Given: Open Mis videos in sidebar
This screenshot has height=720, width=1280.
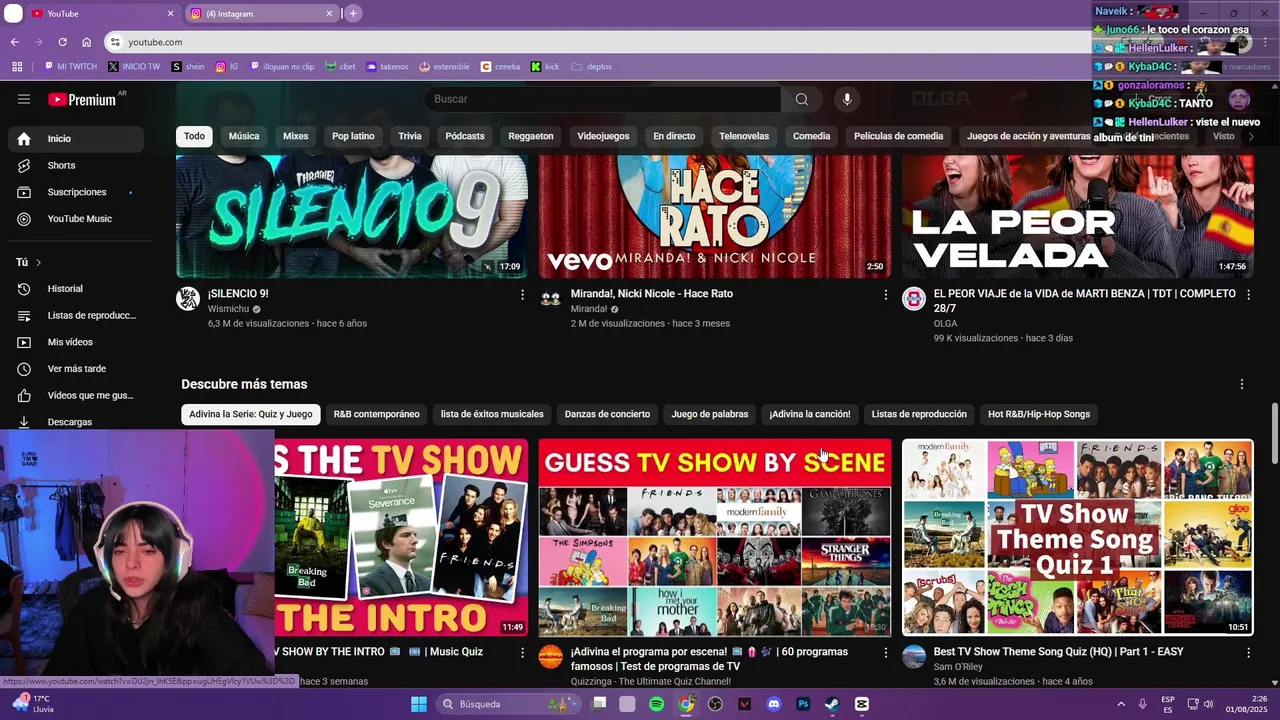Looking at the screenshot, I should click(75, 342).
